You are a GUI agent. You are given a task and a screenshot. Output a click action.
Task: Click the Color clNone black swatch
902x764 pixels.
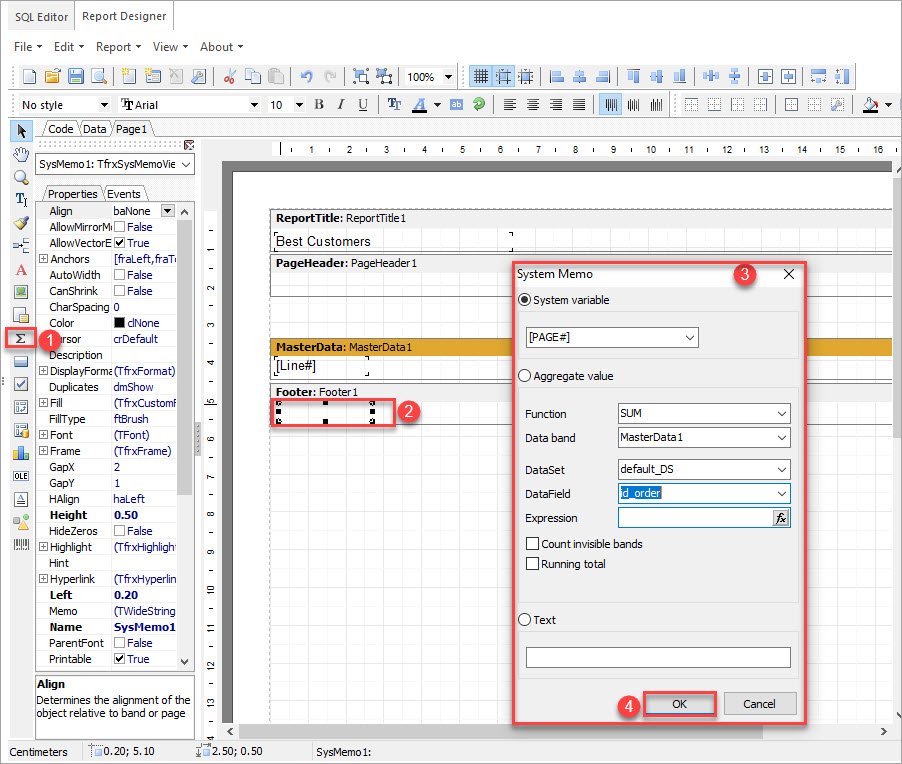[119, 323]
